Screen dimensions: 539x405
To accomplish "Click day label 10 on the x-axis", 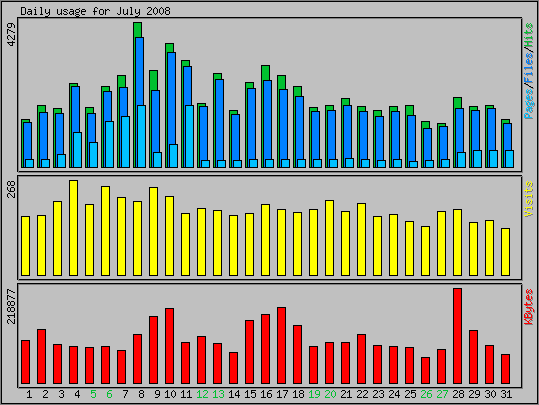I will (x=170, y=394).
